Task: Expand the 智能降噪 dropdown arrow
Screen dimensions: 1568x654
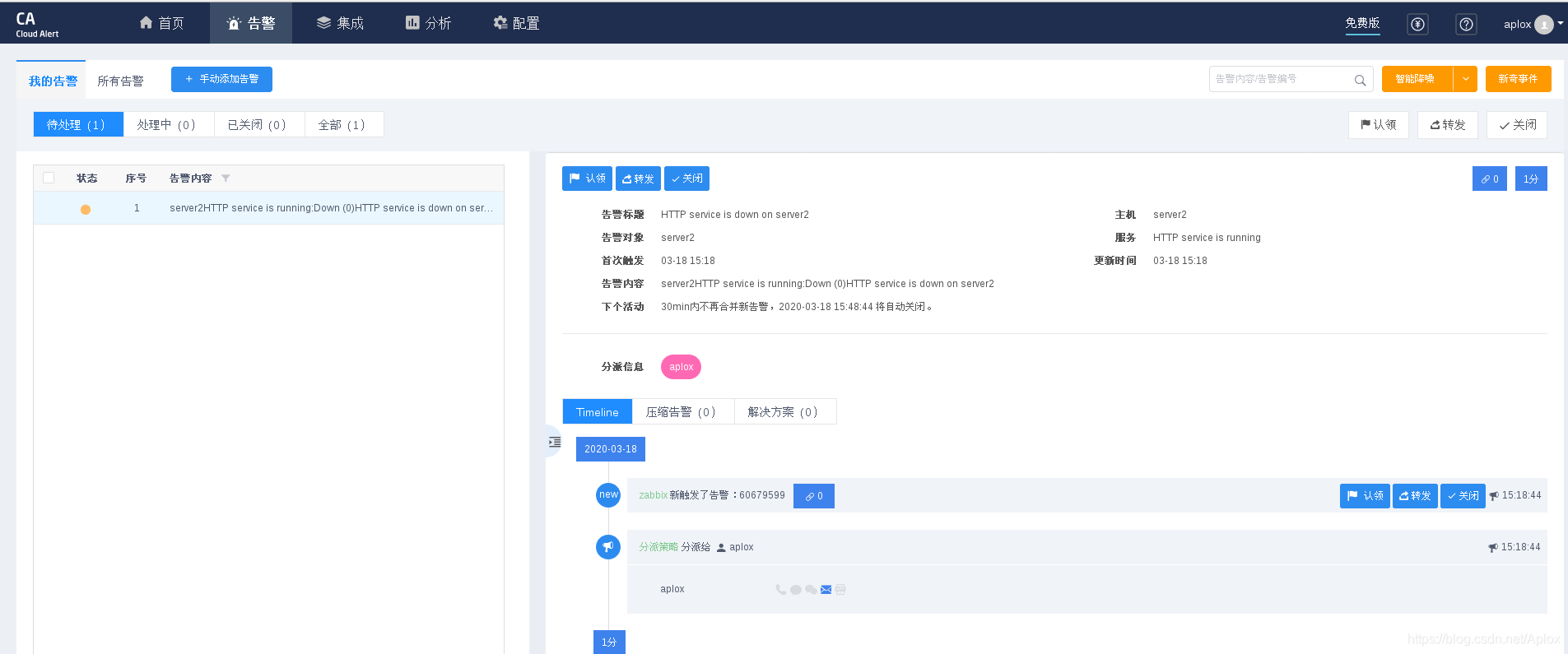Action: tap(1465, 79)
